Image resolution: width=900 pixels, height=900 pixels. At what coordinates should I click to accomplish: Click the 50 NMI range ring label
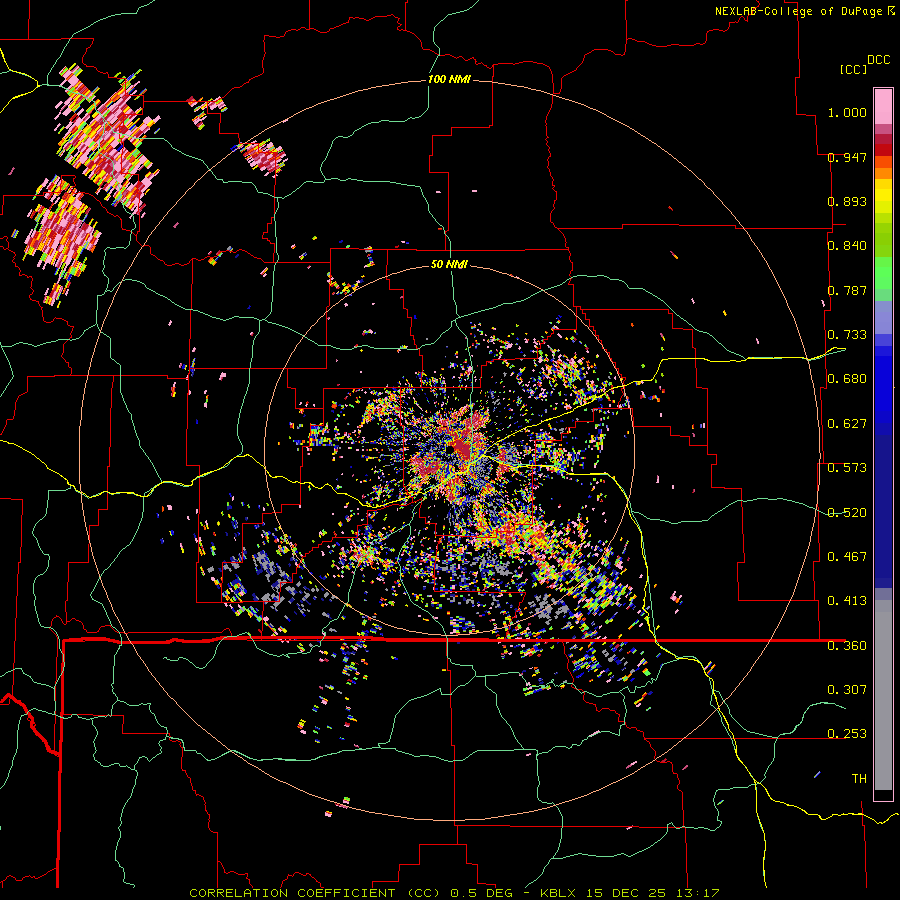pos(449,264)
